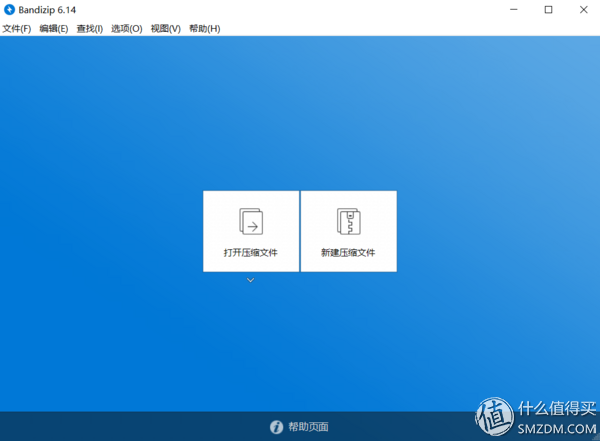Open the 文件(F) menu
The image size is (600, 441).
point(17,29)
